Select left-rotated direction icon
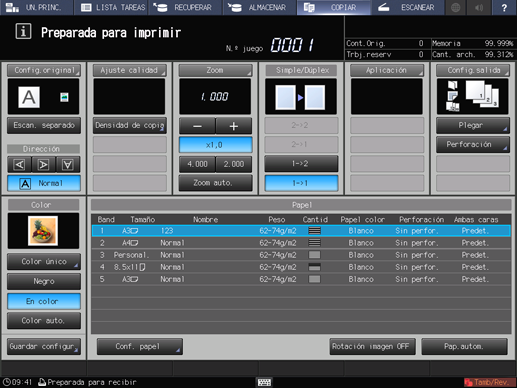This screenshot has width=517, height=388. 19,164
